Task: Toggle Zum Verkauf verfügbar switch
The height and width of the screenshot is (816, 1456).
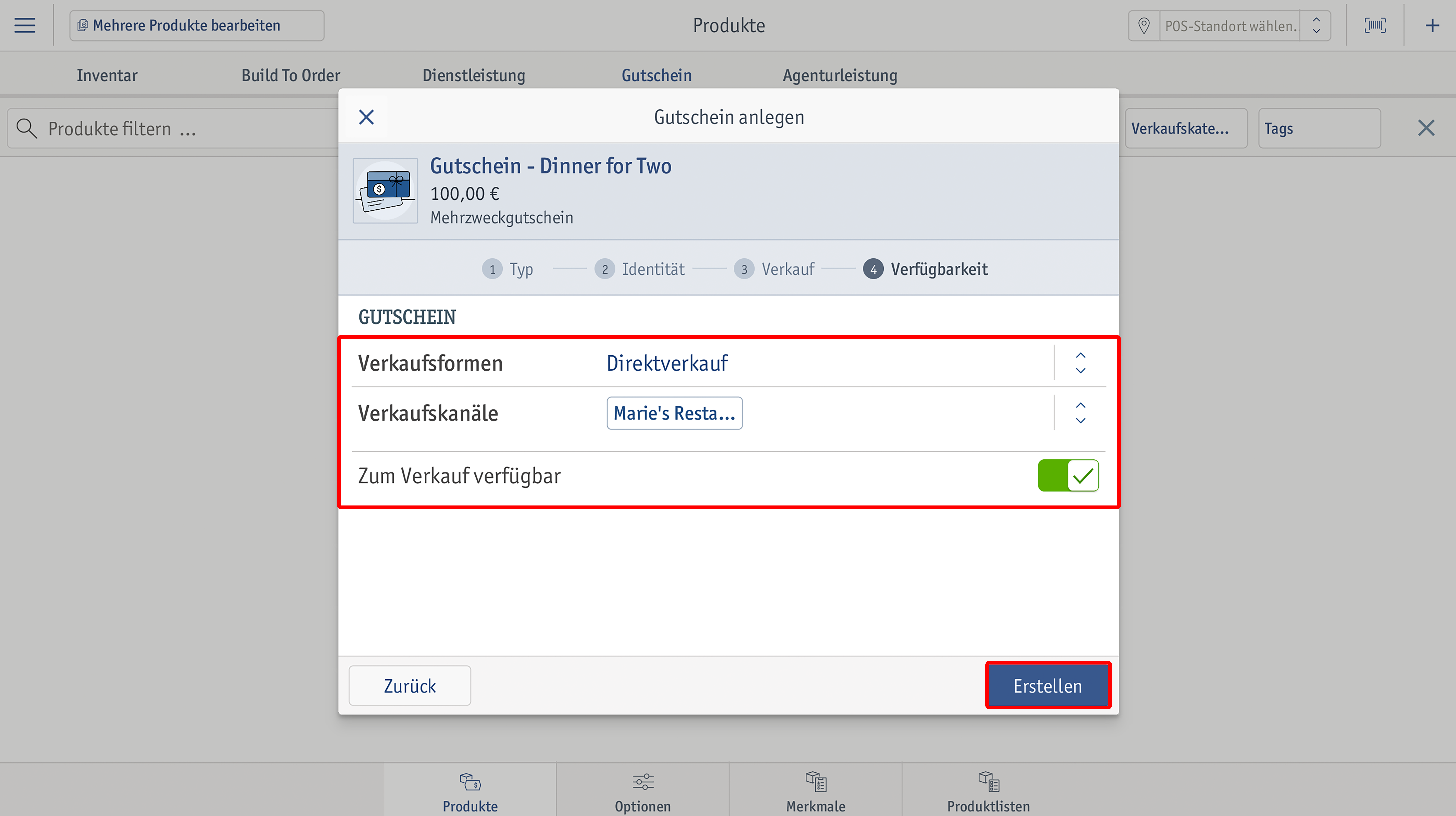Action: pyautogui.click(x=1068, y=476)
